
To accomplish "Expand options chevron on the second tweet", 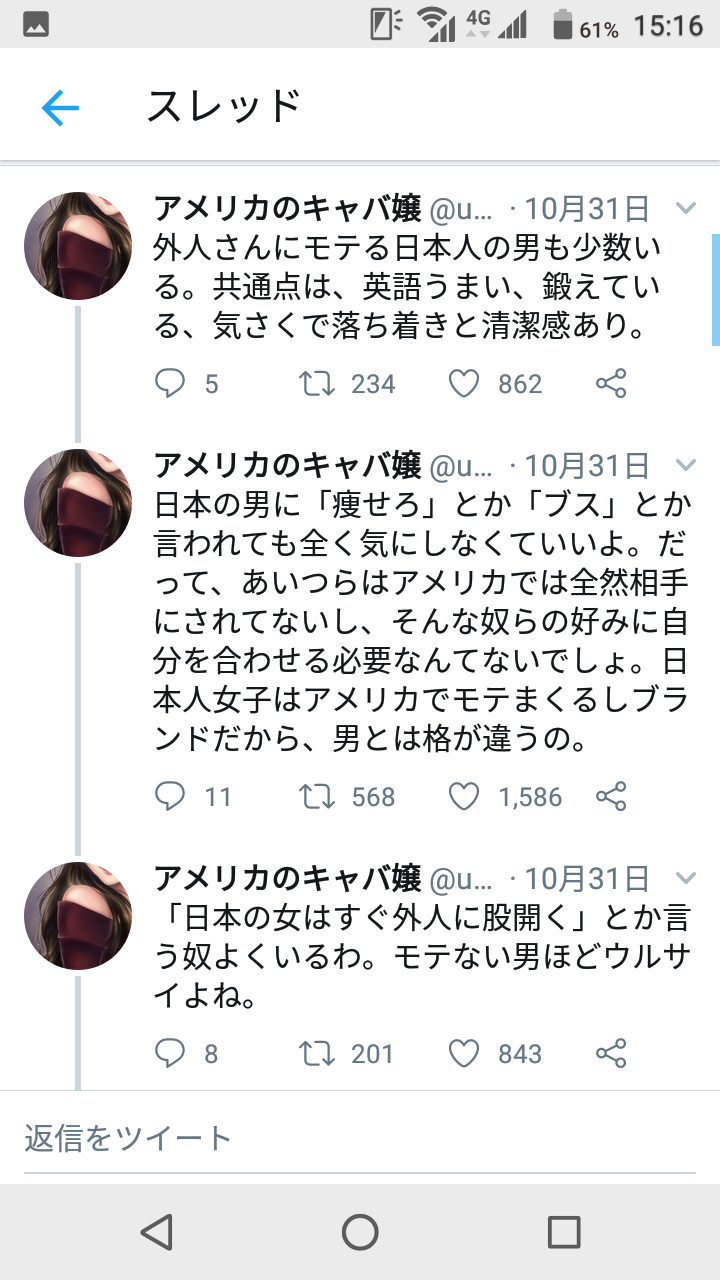I will pos(685,465).
